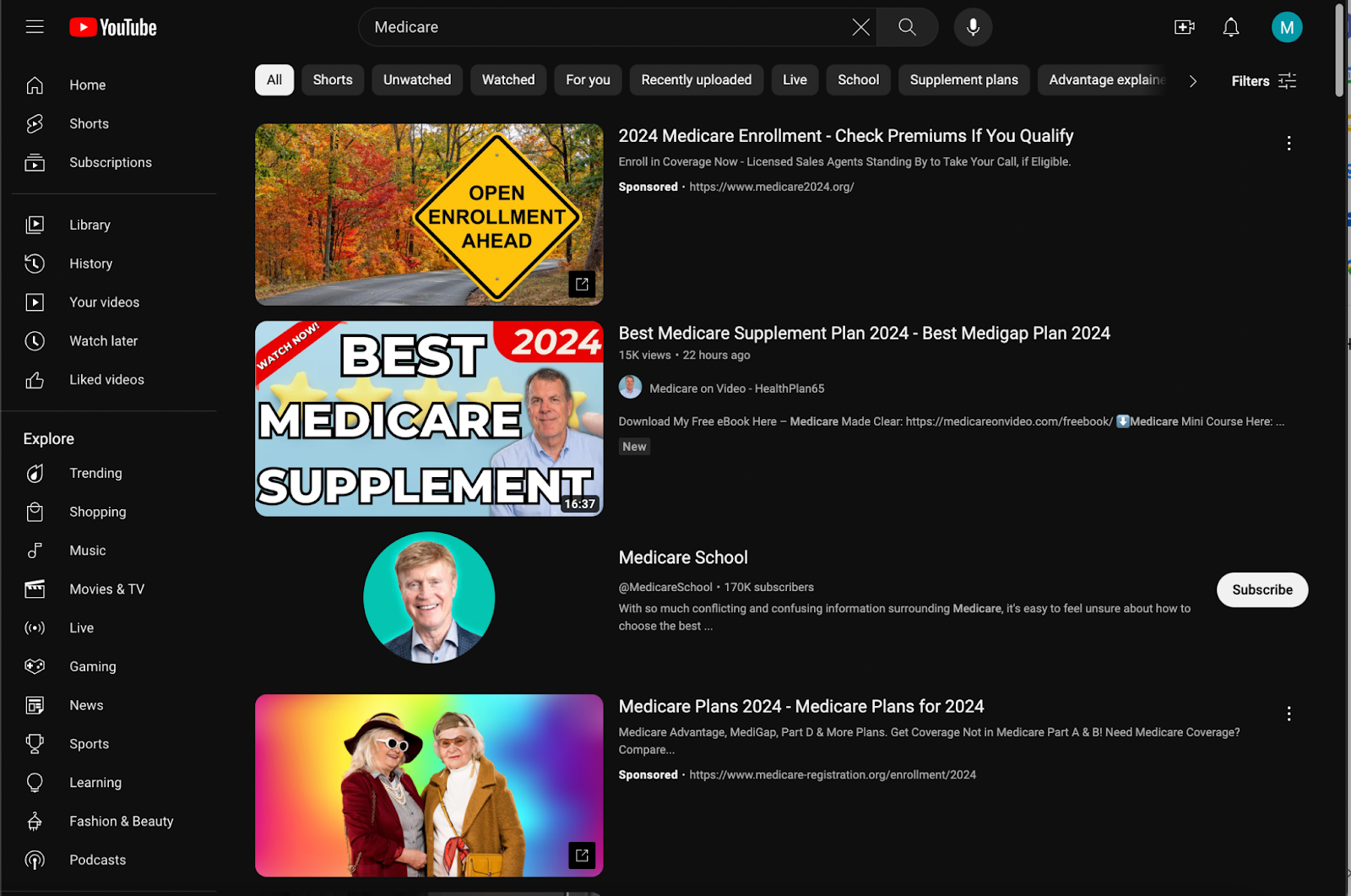Open the Medicare Plans 2024 ad thumbnail

tap(429, 785)
